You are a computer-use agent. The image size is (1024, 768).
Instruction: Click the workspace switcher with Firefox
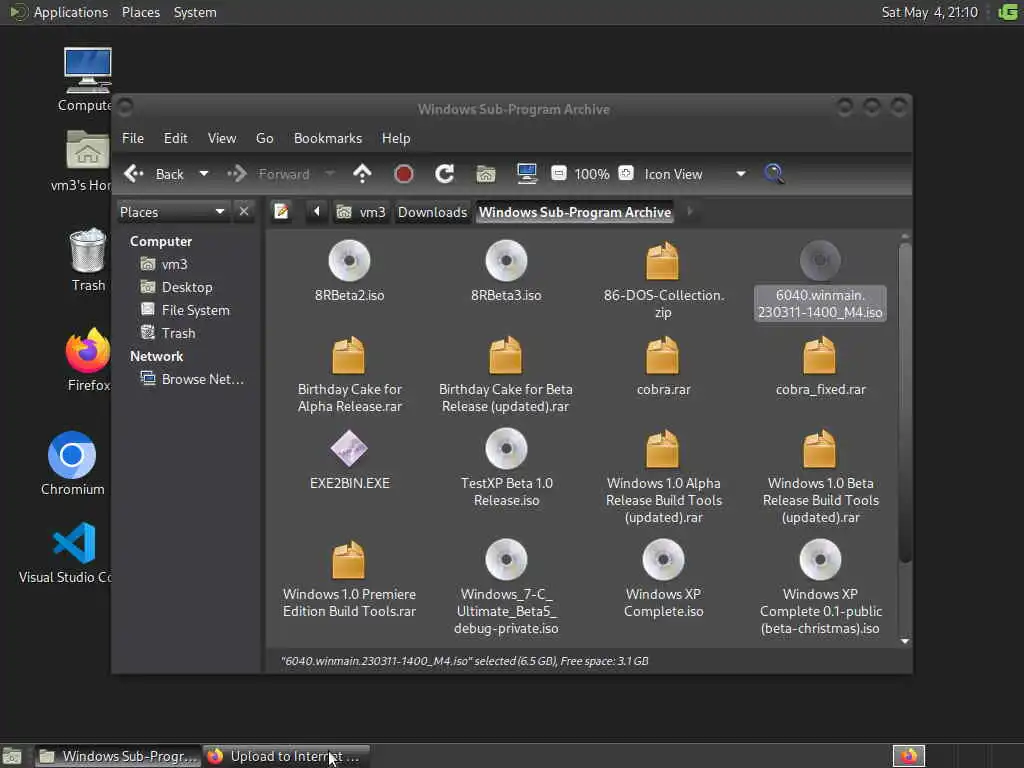(x=908, y=756)
